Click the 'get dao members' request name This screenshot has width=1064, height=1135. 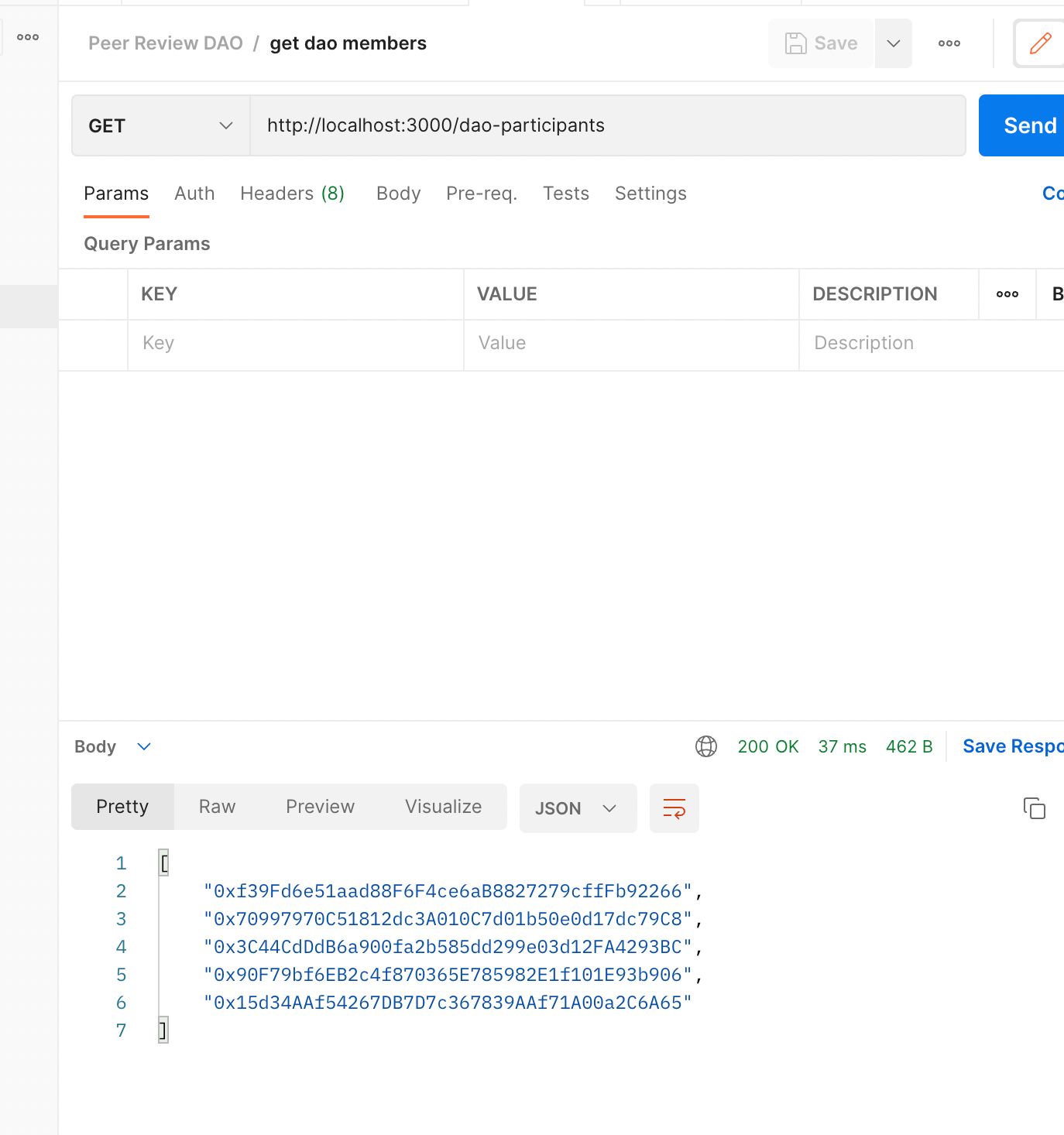(x=348, y=43)
